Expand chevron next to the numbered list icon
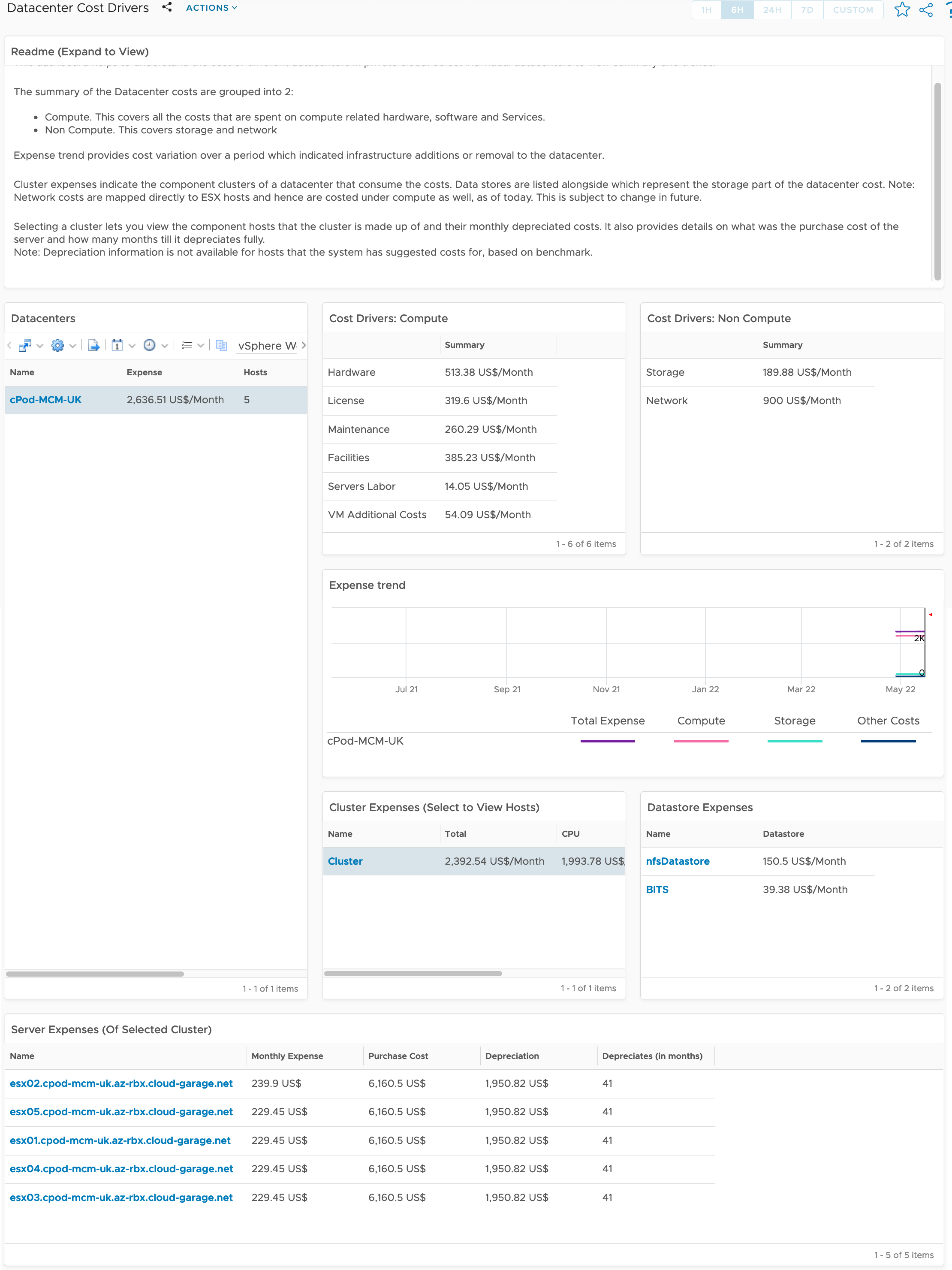 point(200,346)
